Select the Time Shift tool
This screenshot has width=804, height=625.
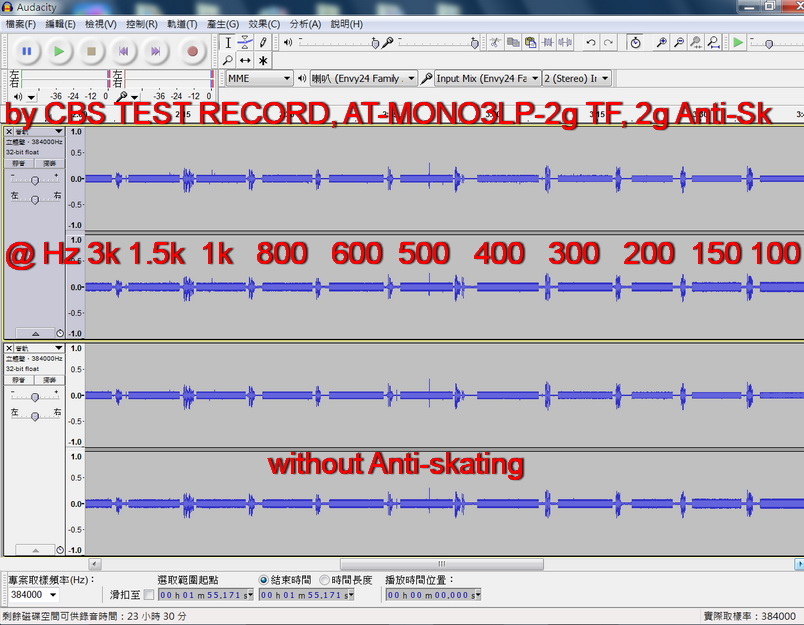245,61
